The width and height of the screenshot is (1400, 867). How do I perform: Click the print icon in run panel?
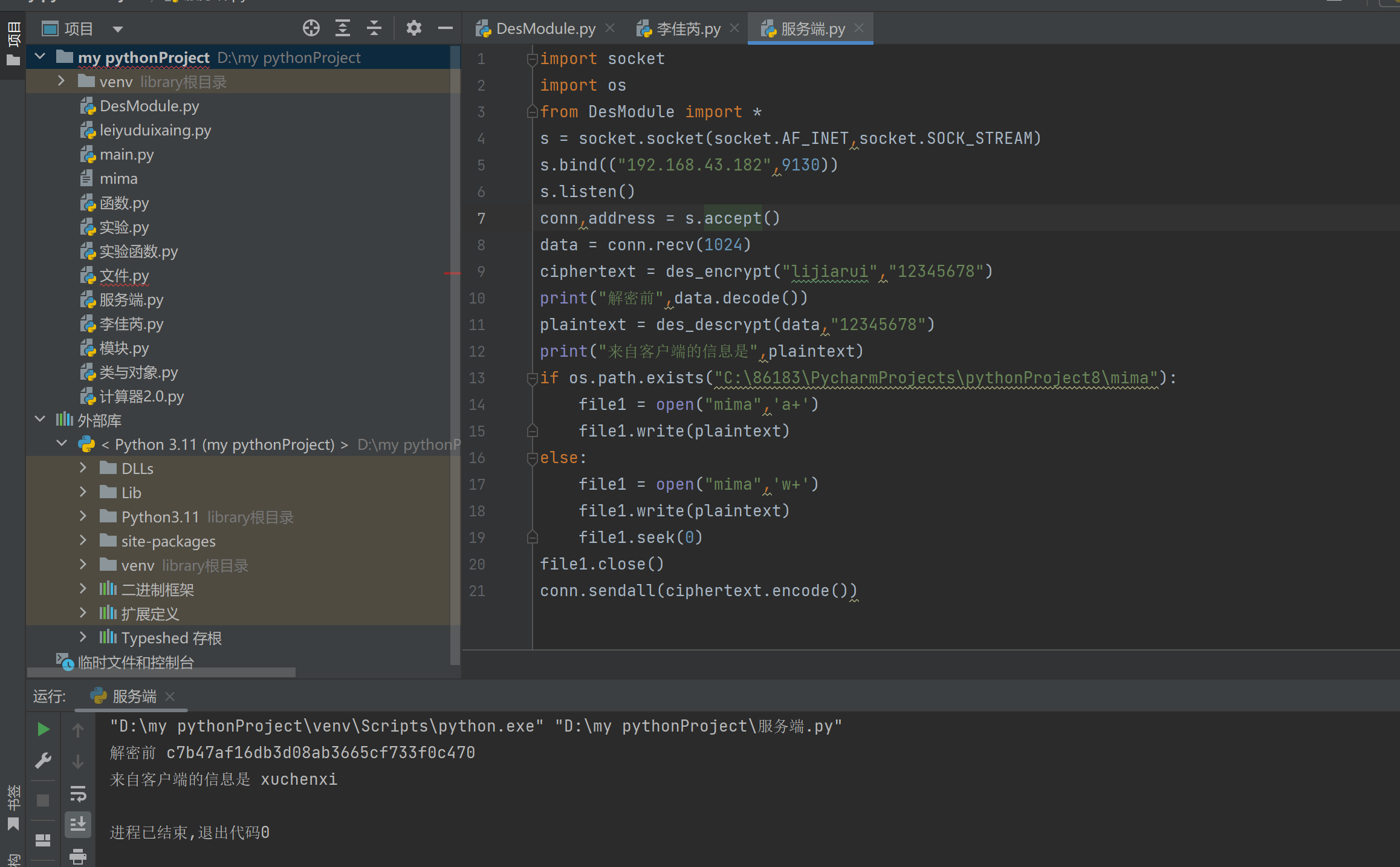pos(78,856)
